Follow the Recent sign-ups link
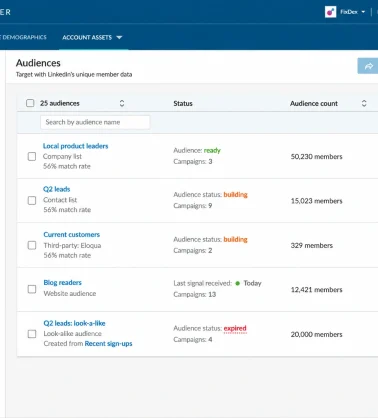Screen dimensions: 378x418 [x=108, y=344]
